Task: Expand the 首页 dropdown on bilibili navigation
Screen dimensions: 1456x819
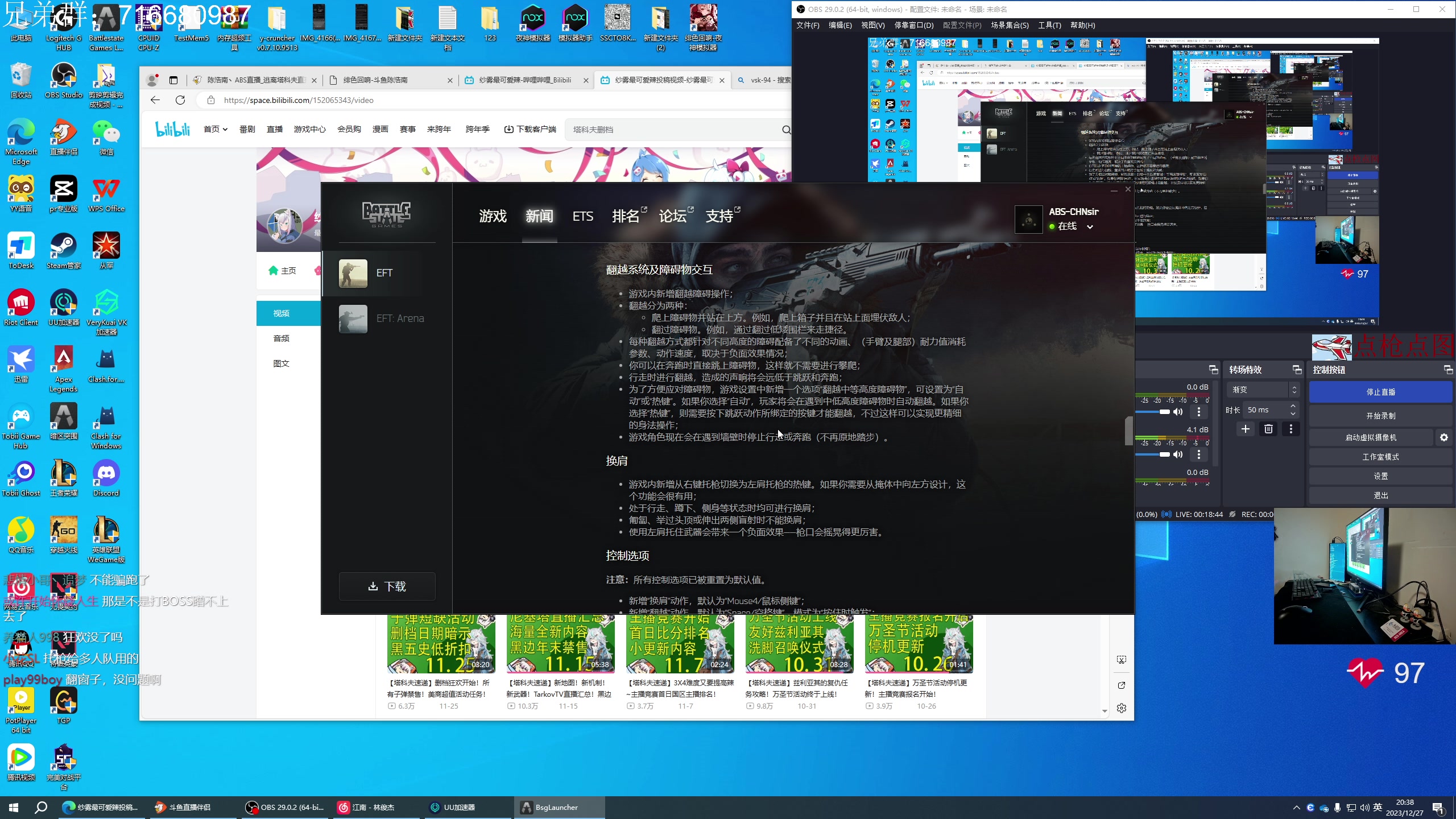Action: (216, 130)
